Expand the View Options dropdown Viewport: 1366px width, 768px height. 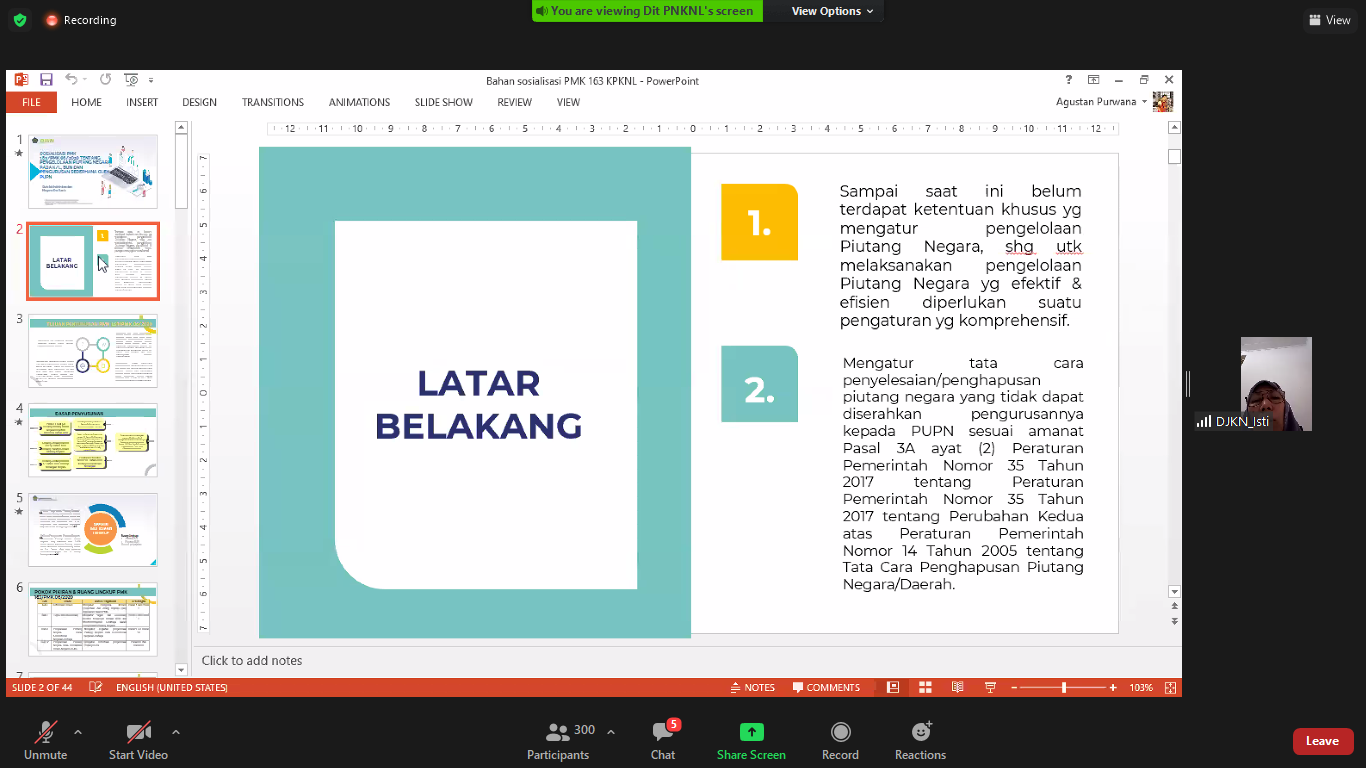click(x=832, y=11)
